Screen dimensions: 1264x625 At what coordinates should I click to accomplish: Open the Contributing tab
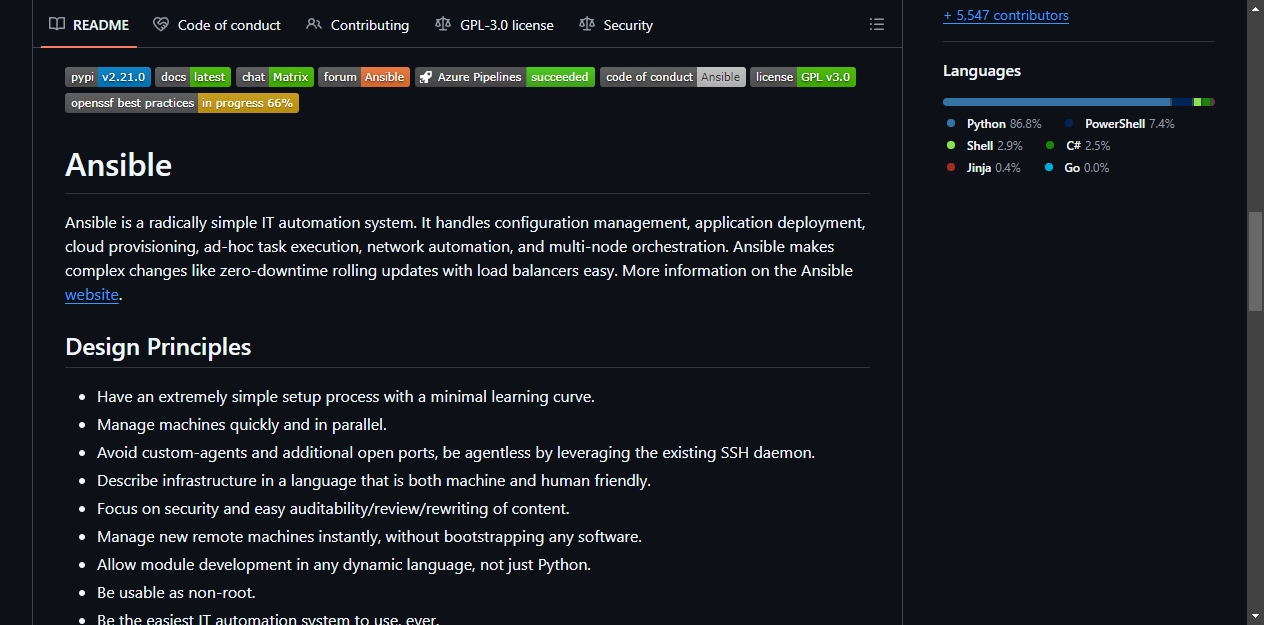pos(358,25)
